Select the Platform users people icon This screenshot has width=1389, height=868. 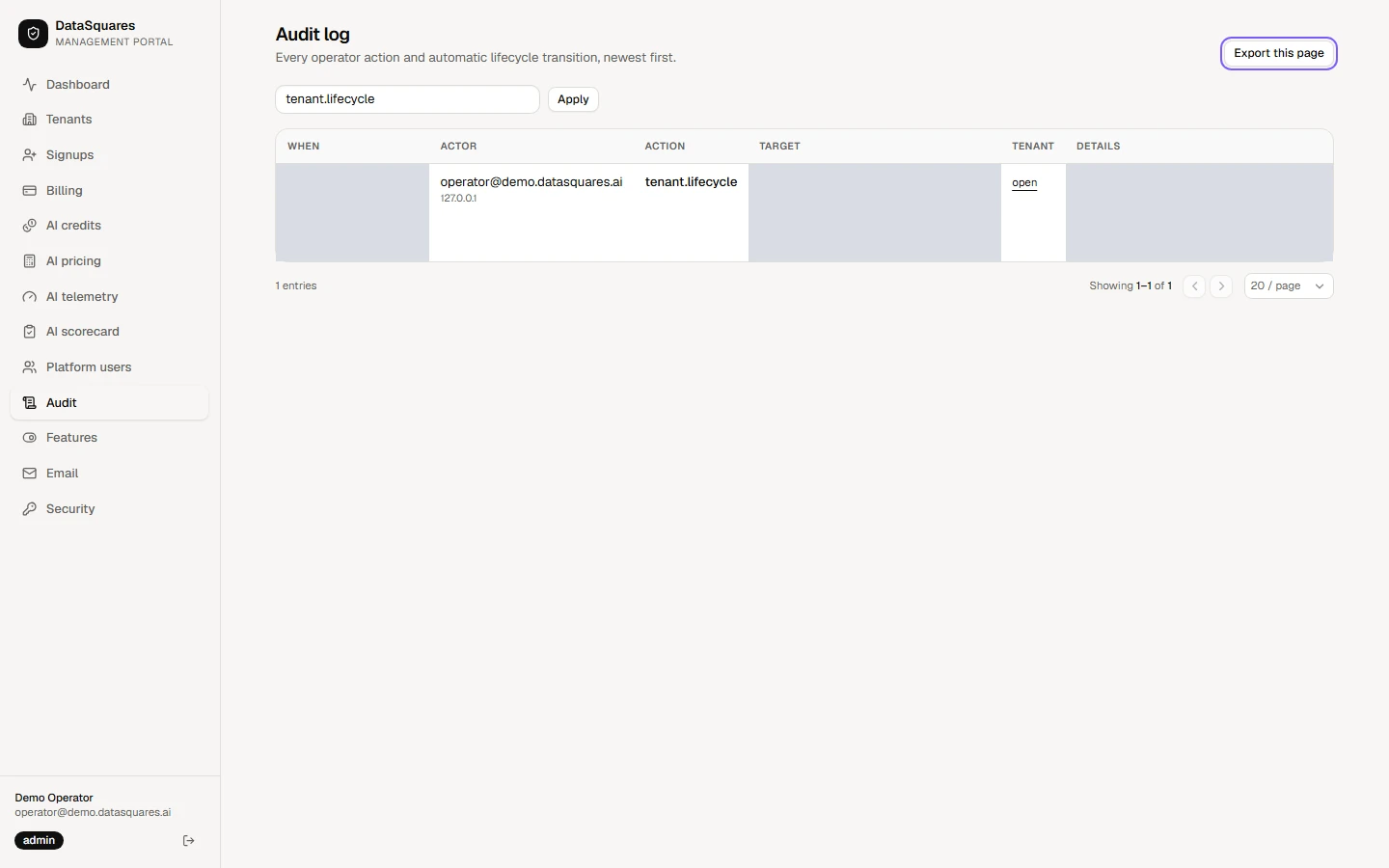click(30, 367)
